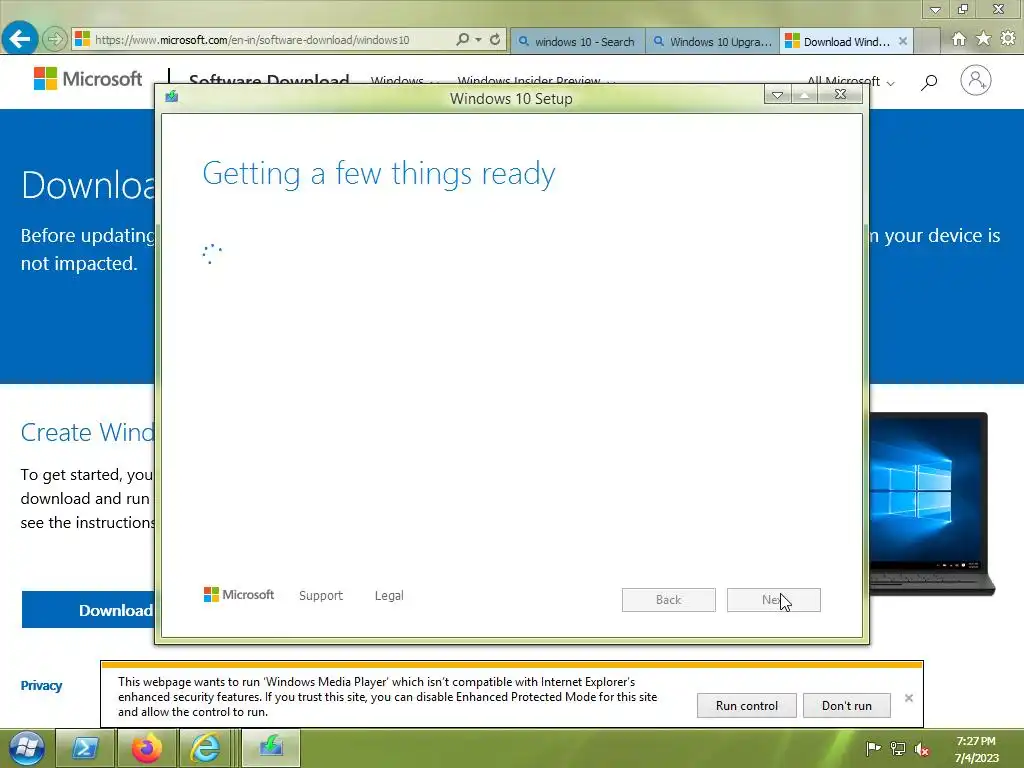Open the Internet Explorer Home icon
The width and height of the screenshot is (1024, 768).
pyautogui.click(x=959, y=39)
